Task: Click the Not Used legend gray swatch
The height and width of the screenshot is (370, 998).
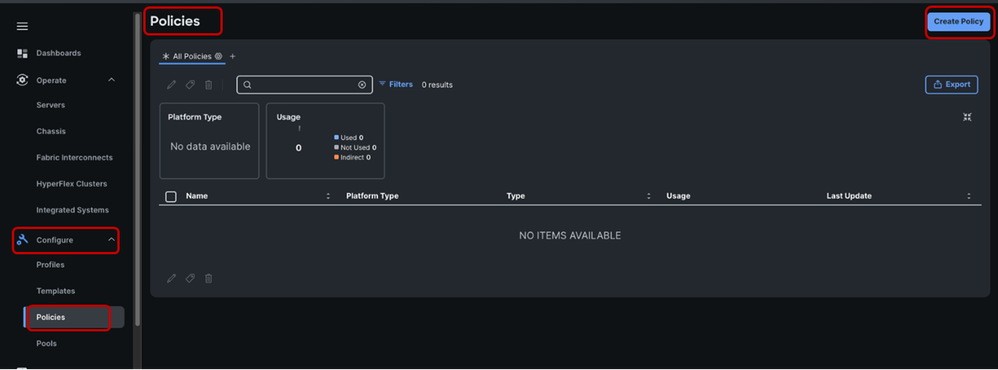Action: point(337,147)
